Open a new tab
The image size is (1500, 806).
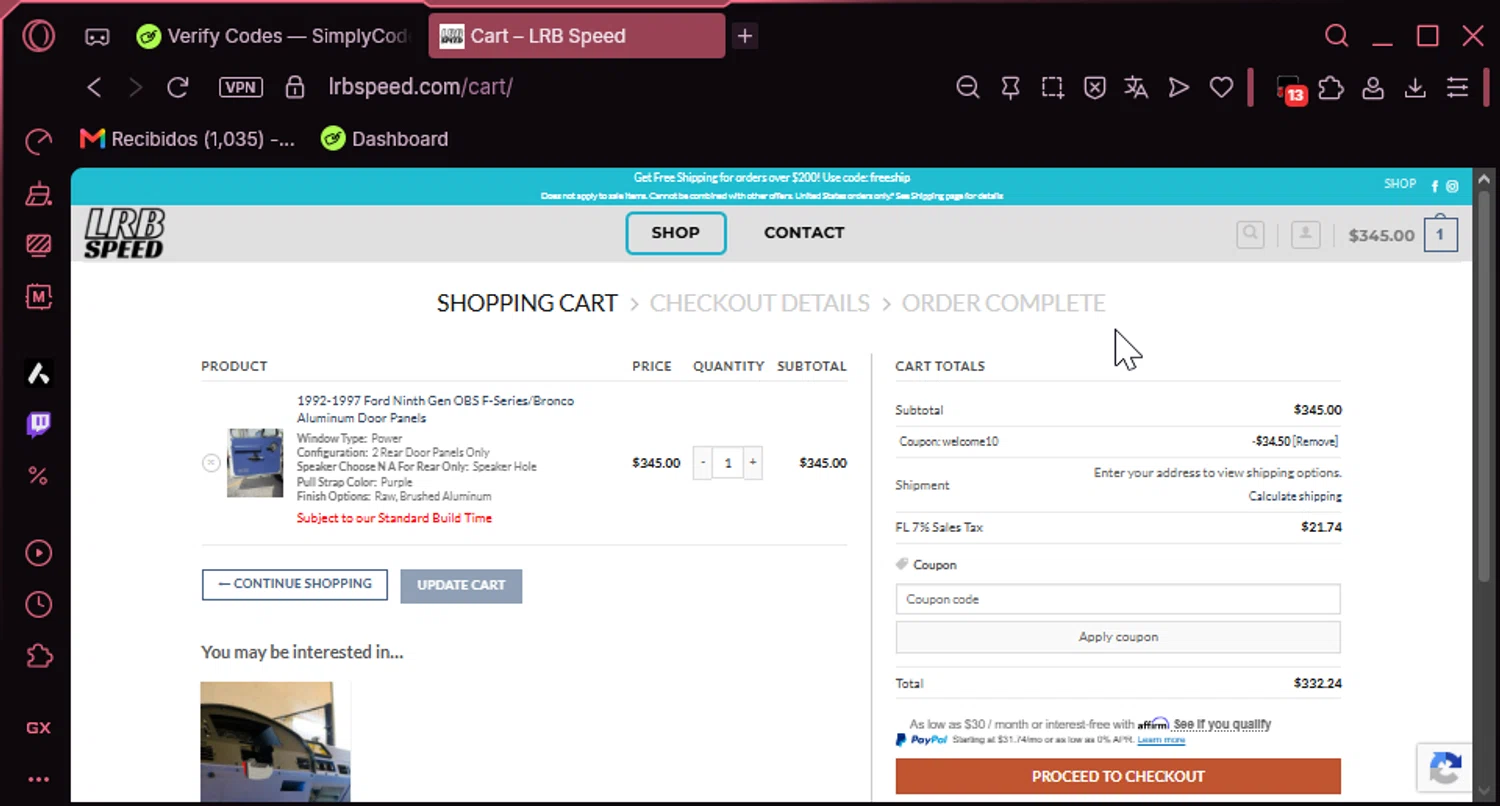745,36
